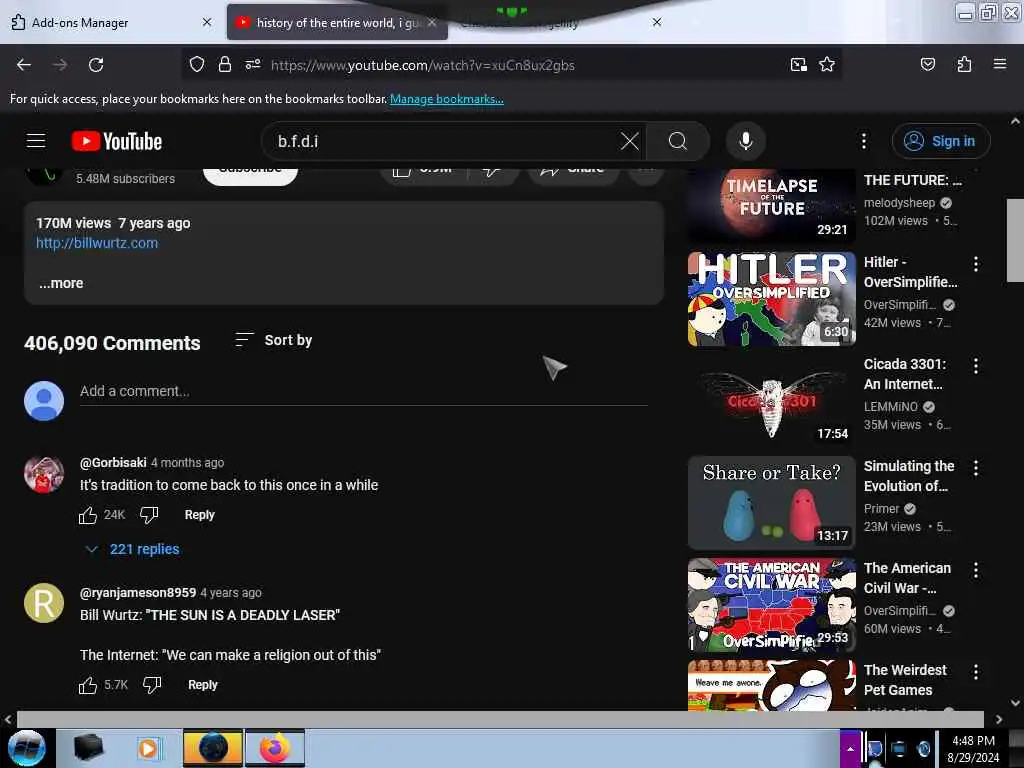The image size is (1024, 768).
Task: Open Firefox application menu
Action: 999,64
